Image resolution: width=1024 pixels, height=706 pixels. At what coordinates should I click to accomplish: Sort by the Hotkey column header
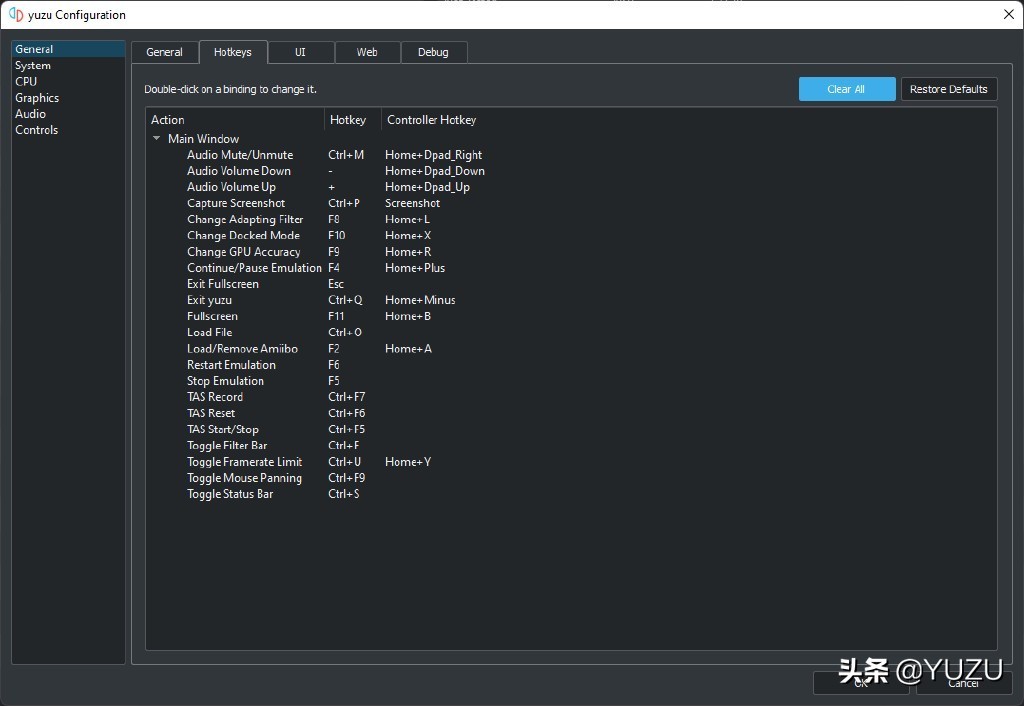point(353,120)
